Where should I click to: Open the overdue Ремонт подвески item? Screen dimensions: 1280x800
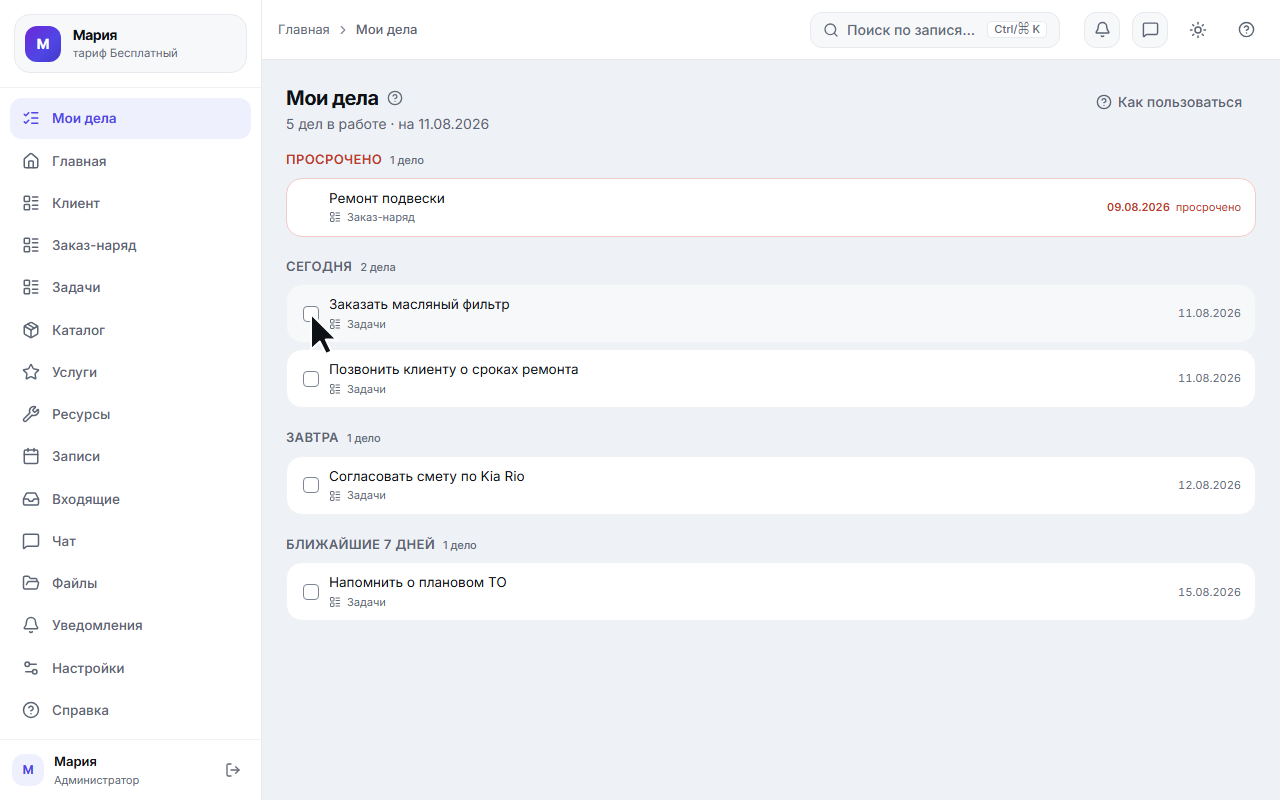pos(770,207)
